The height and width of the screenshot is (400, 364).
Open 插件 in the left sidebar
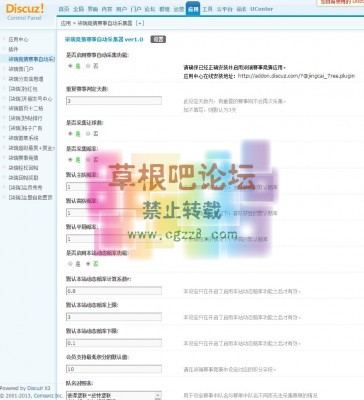pos(13,49)
